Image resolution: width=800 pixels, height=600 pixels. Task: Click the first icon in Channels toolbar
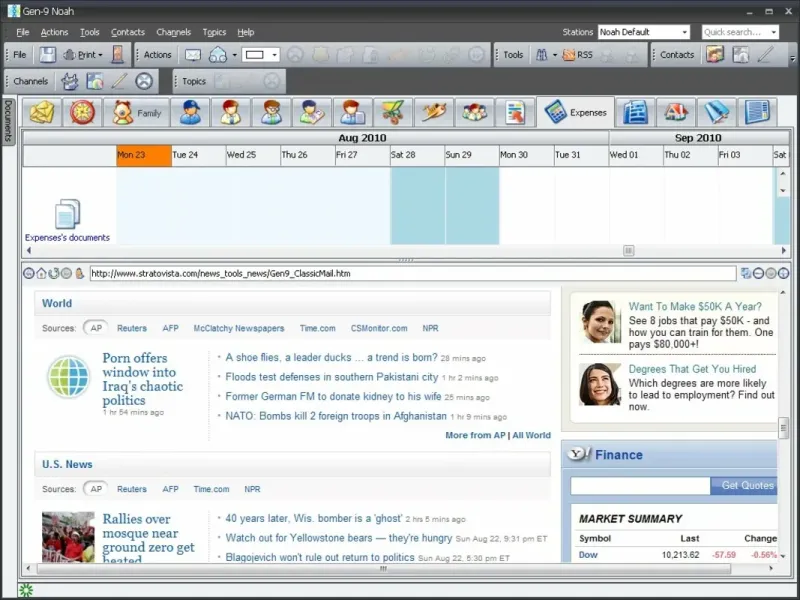click(x=69, y=81)
